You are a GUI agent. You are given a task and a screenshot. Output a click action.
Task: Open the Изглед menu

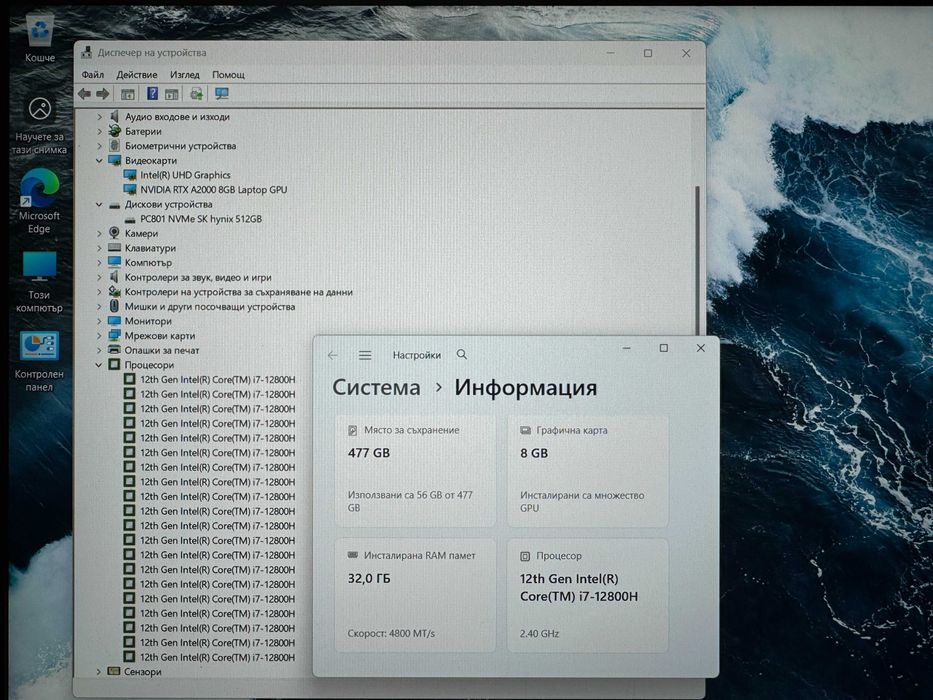point(185,74)
